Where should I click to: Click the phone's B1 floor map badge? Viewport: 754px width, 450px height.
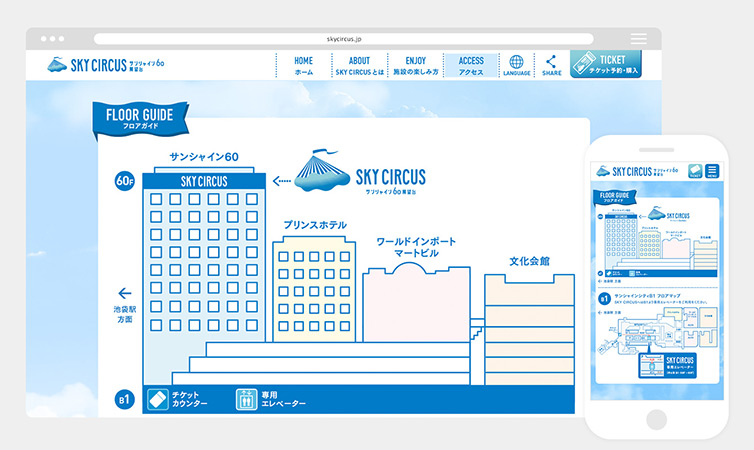[x=604, y=299]
